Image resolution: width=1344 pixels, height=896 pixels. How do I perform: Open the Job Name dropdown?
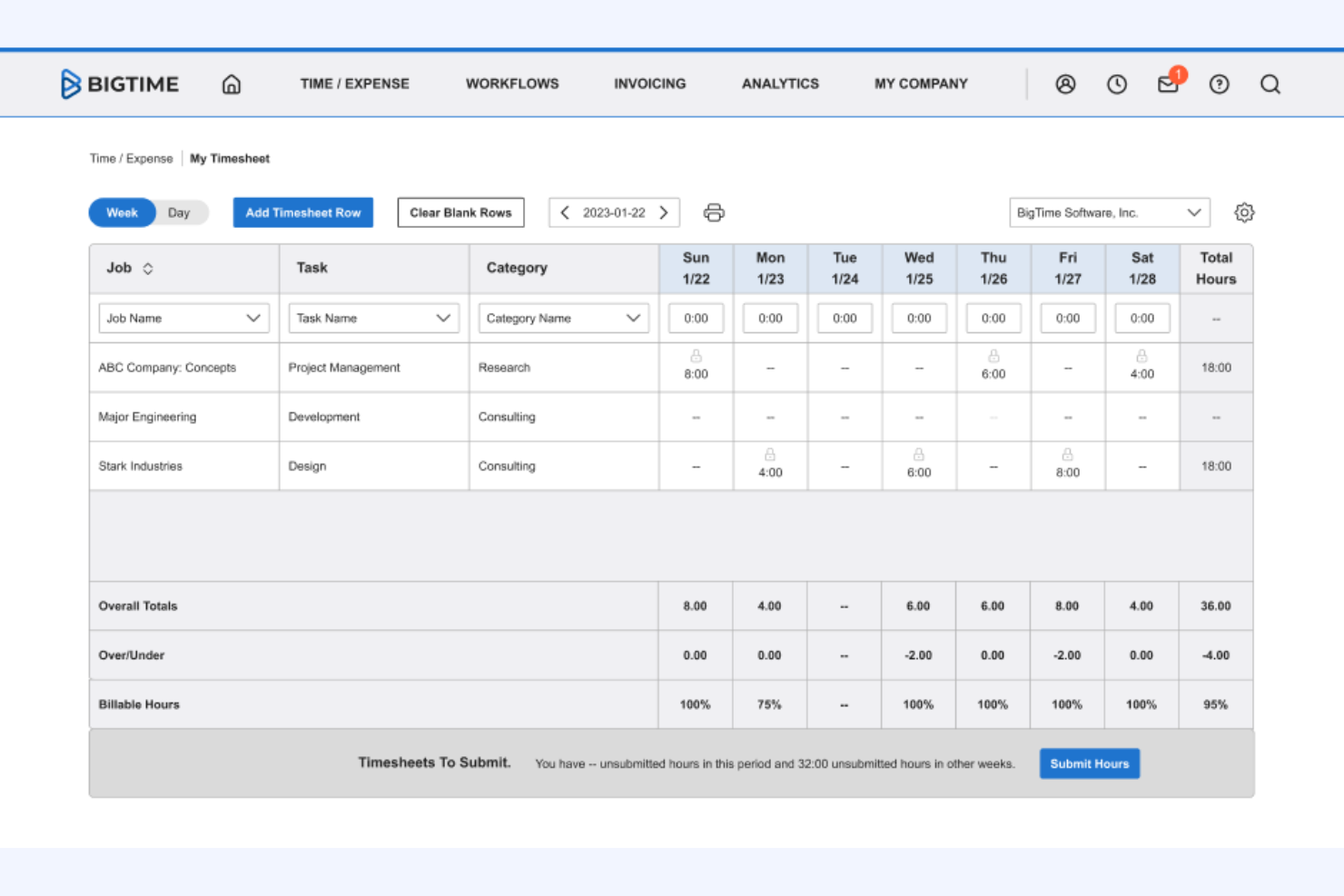183,318
